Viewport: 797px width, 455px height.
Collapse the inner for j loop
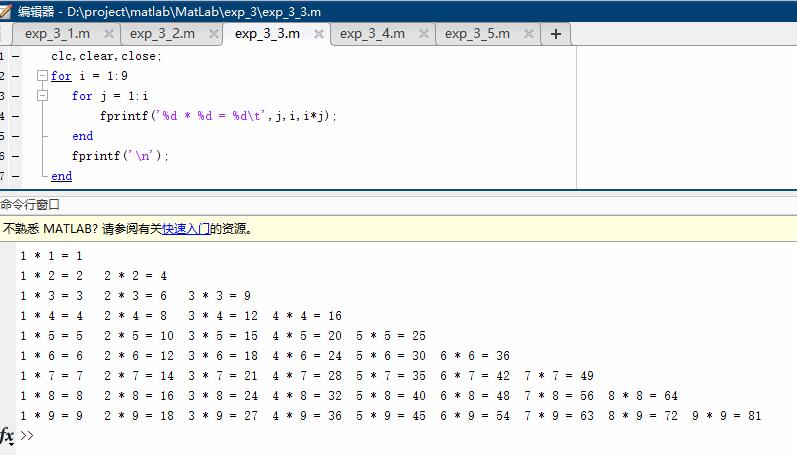pyautogui.click(x=43, y=96)
